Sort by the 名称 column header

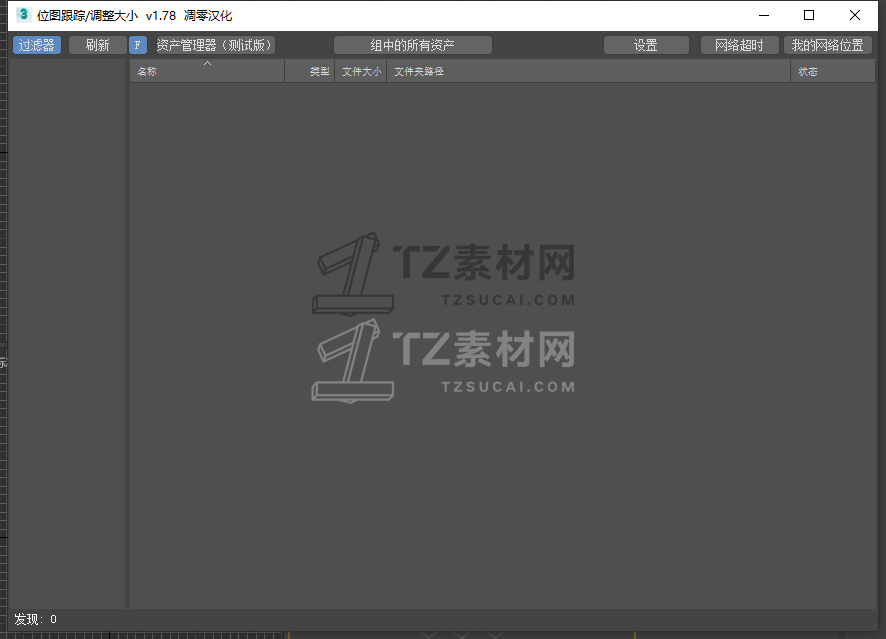pos(207,71)
